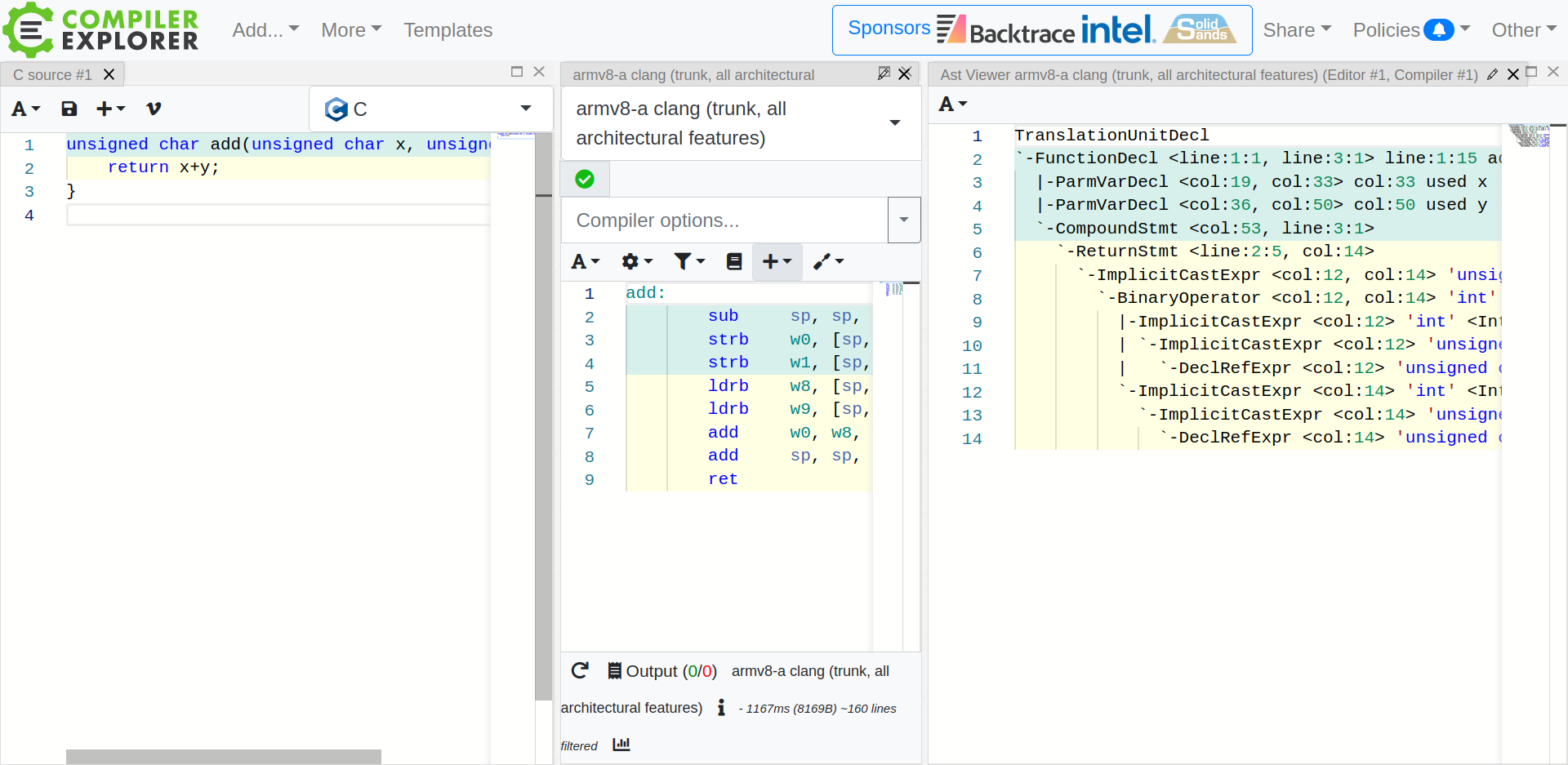The width and height of the screenshot is (1568, 765).
Task: Click the assembly pane minimap thumbnail
Action: [893, 289]
